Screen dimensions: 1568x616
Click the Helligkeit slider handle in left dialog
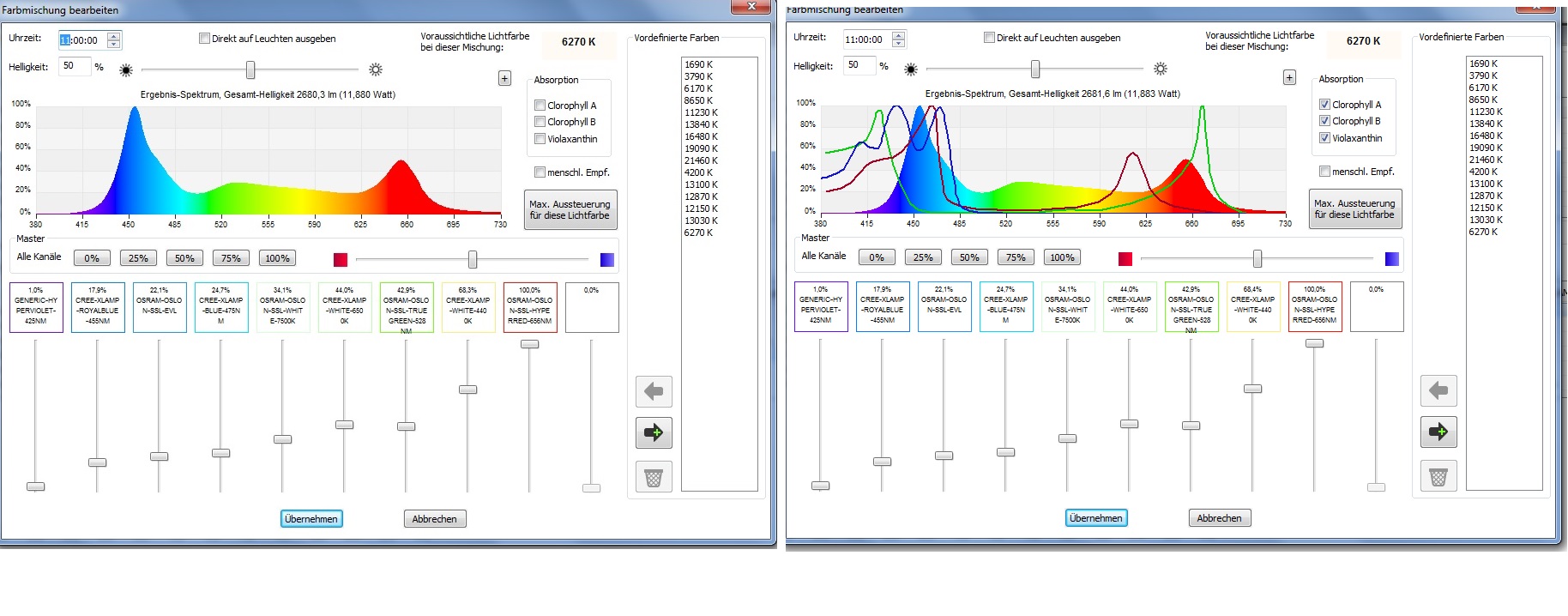point(250,69)
